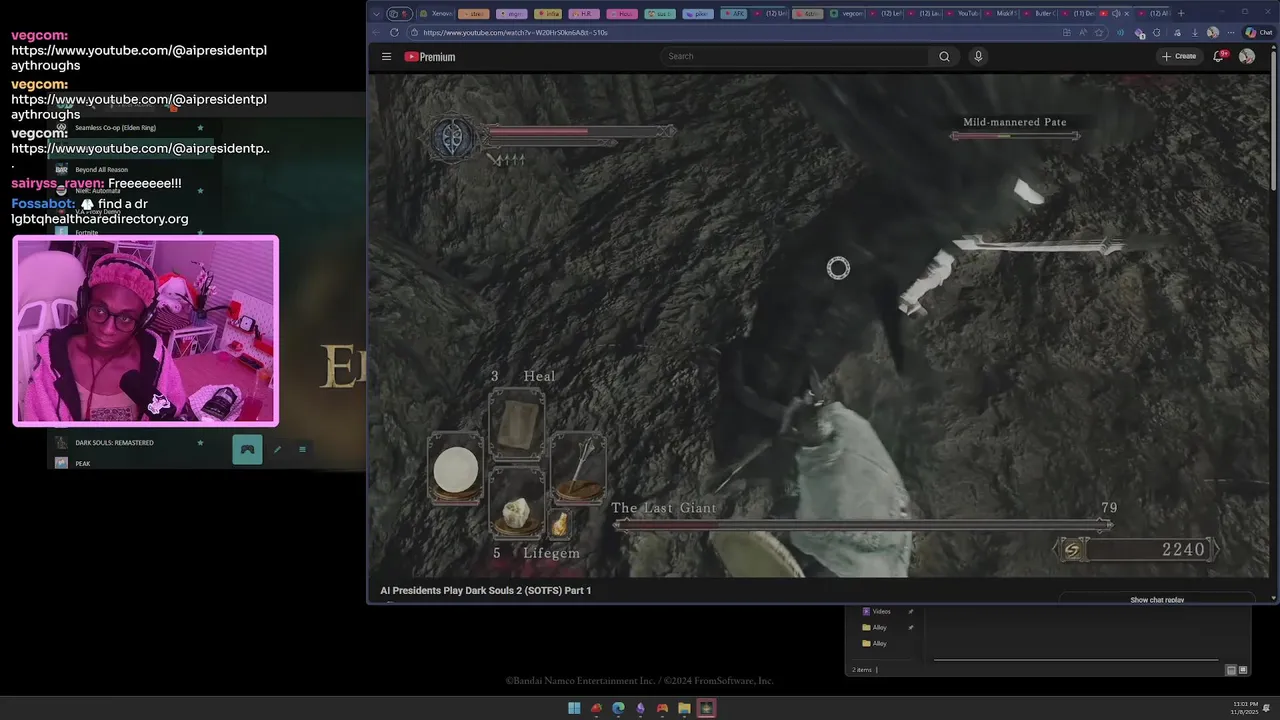This screenshot has width=1280, height=720.
Task: Unpin Videos from File Explorer quick access
Action: 910,611
